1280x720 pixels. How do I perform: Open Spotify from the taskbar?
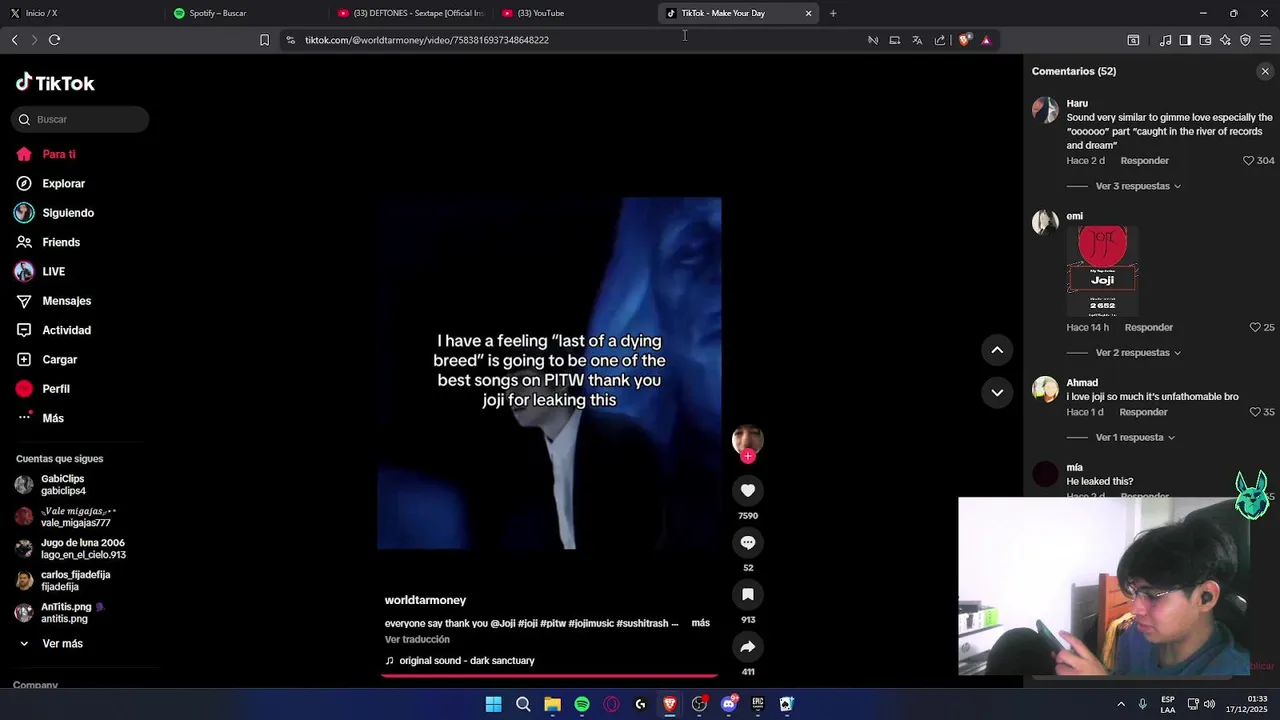[x=582, y=704]
